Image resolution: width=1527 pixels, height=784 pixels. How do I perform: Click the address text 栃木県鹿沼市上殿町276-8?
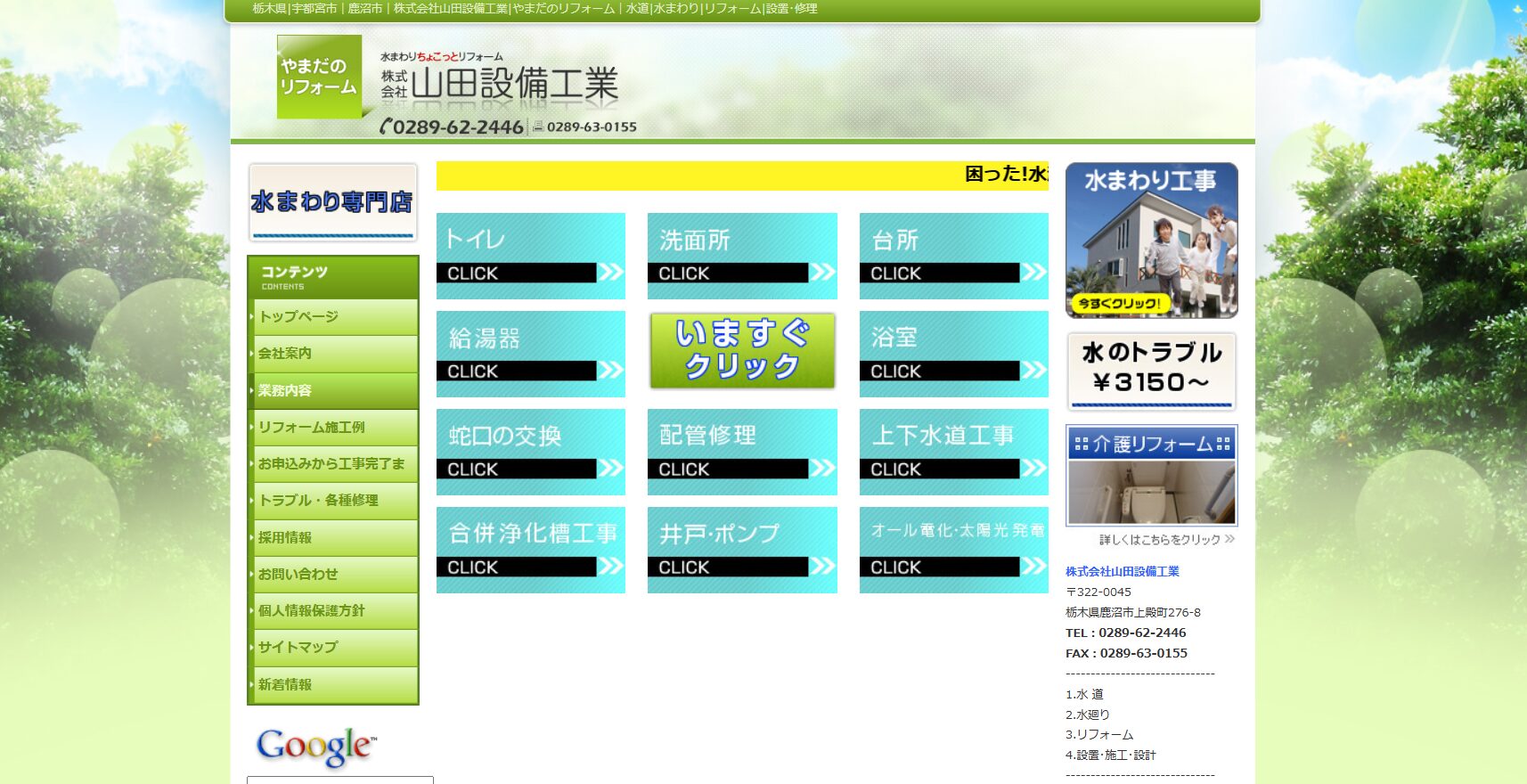[x=1133, y=613]
